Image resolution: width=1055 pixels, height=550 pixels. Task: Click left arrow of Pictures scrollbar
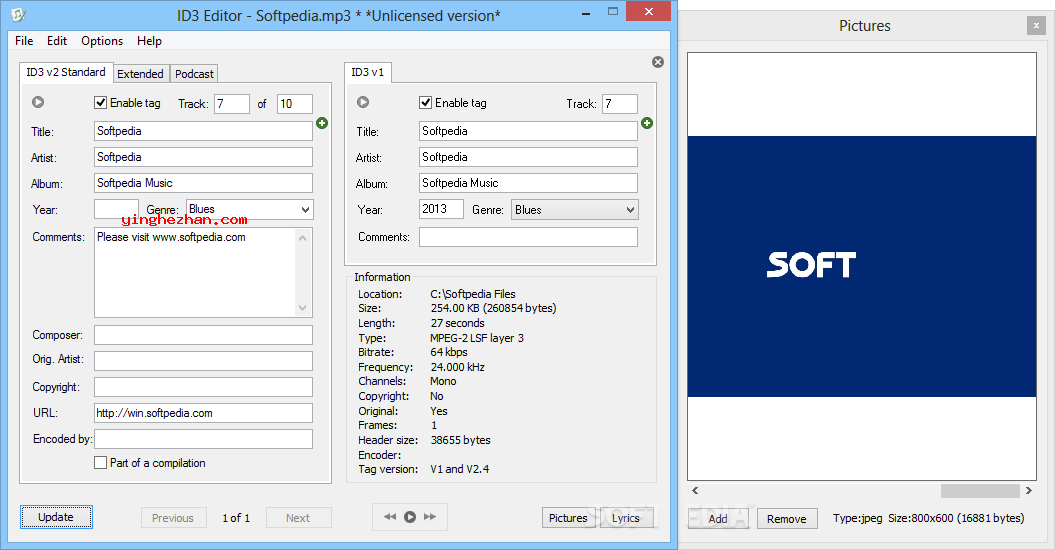coord(695,491)
